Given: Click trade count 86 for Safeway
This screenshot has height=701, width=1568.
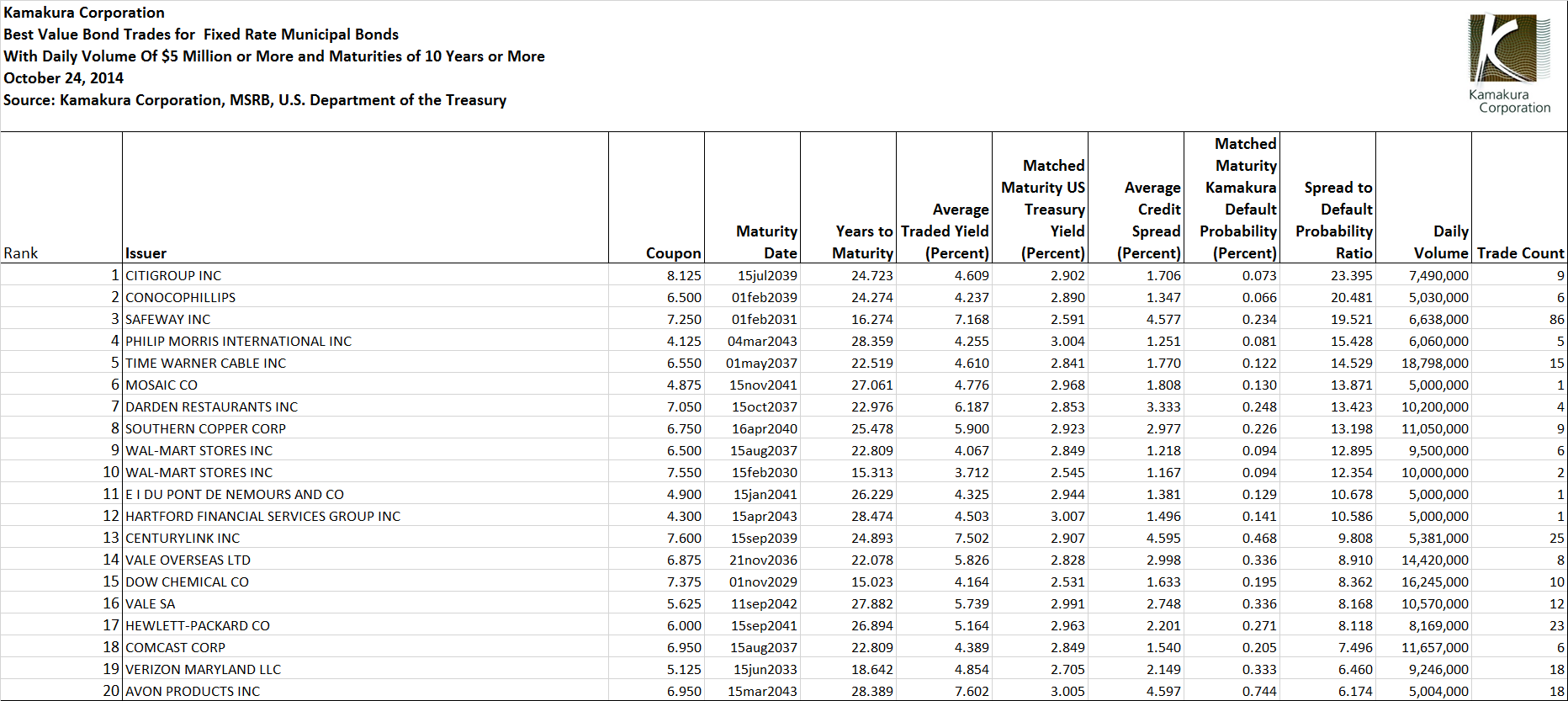Looking at the screenshot, I should [x=1557, y=320].
